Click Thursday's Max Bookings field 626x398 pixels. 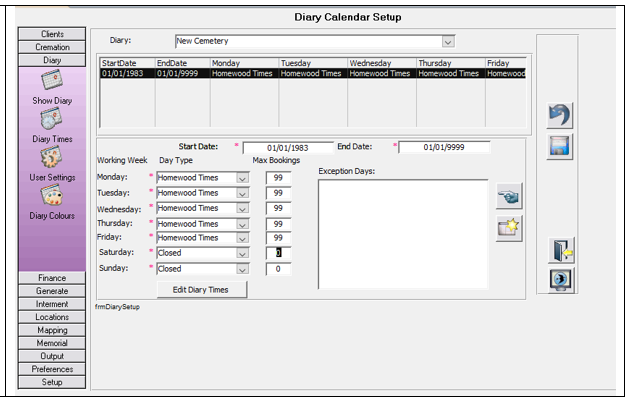coord(278,224)
